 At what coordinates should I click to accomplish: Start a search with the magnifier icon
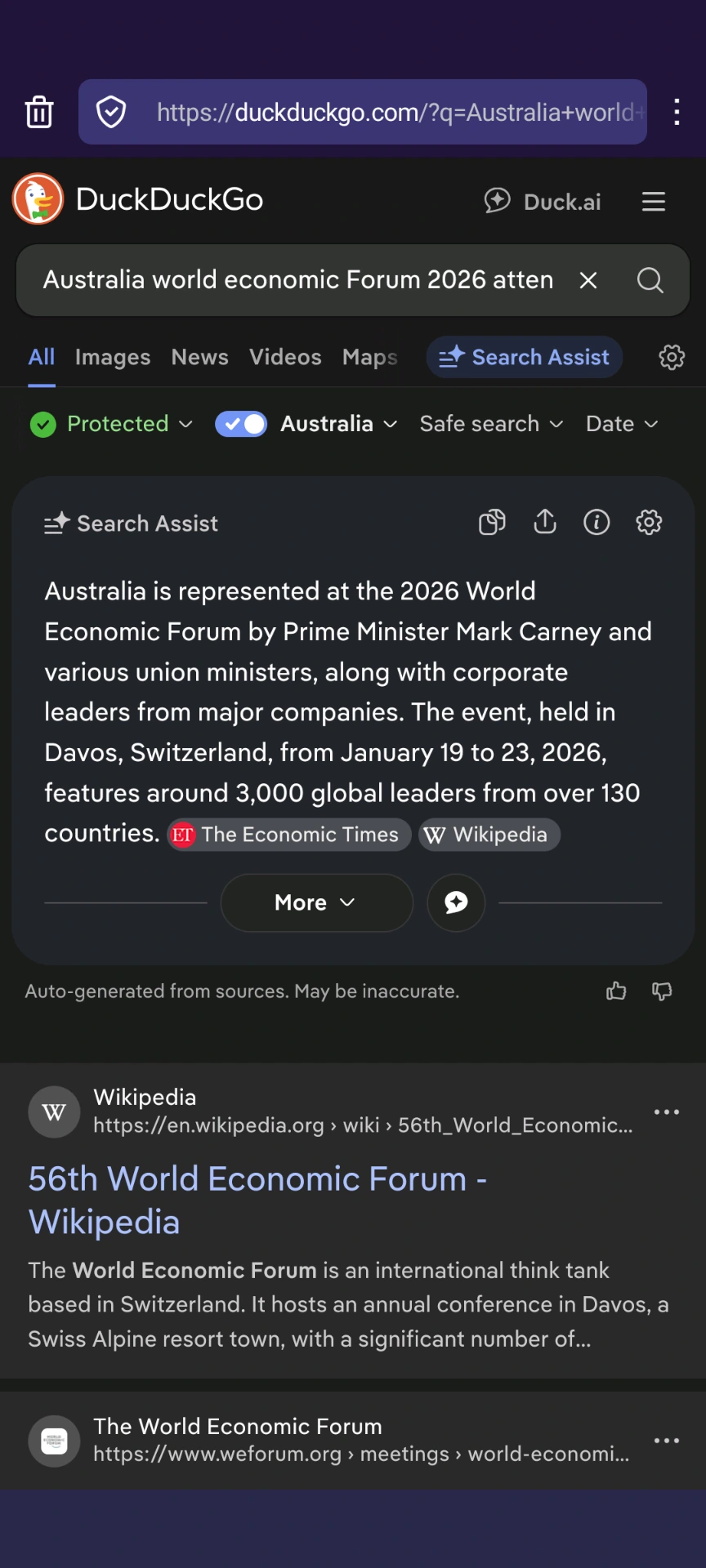point(650,280)
